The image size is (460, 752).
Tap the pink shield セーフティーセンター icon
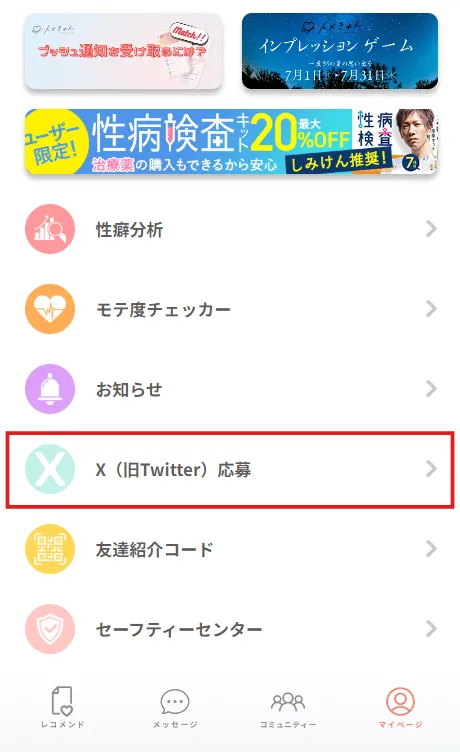[x=50, y=629]
